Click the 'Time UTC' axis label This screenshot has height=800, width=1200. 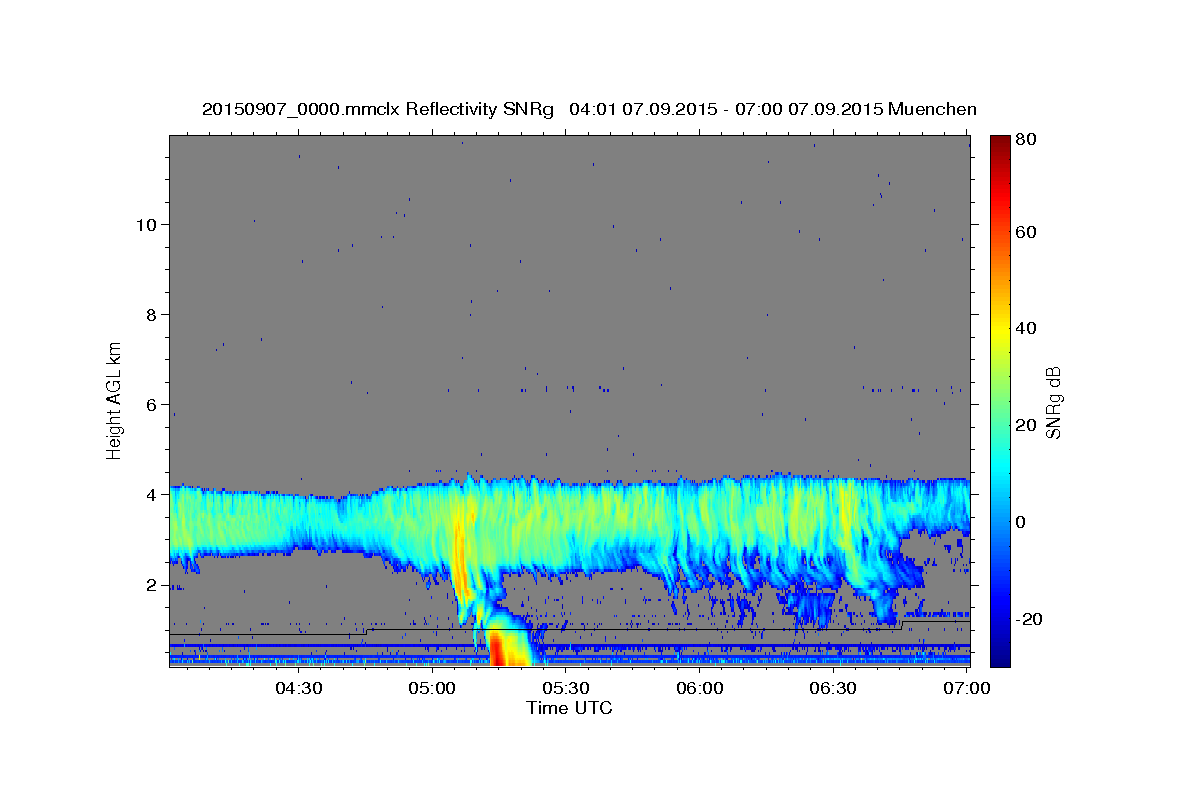coord(569,708)
